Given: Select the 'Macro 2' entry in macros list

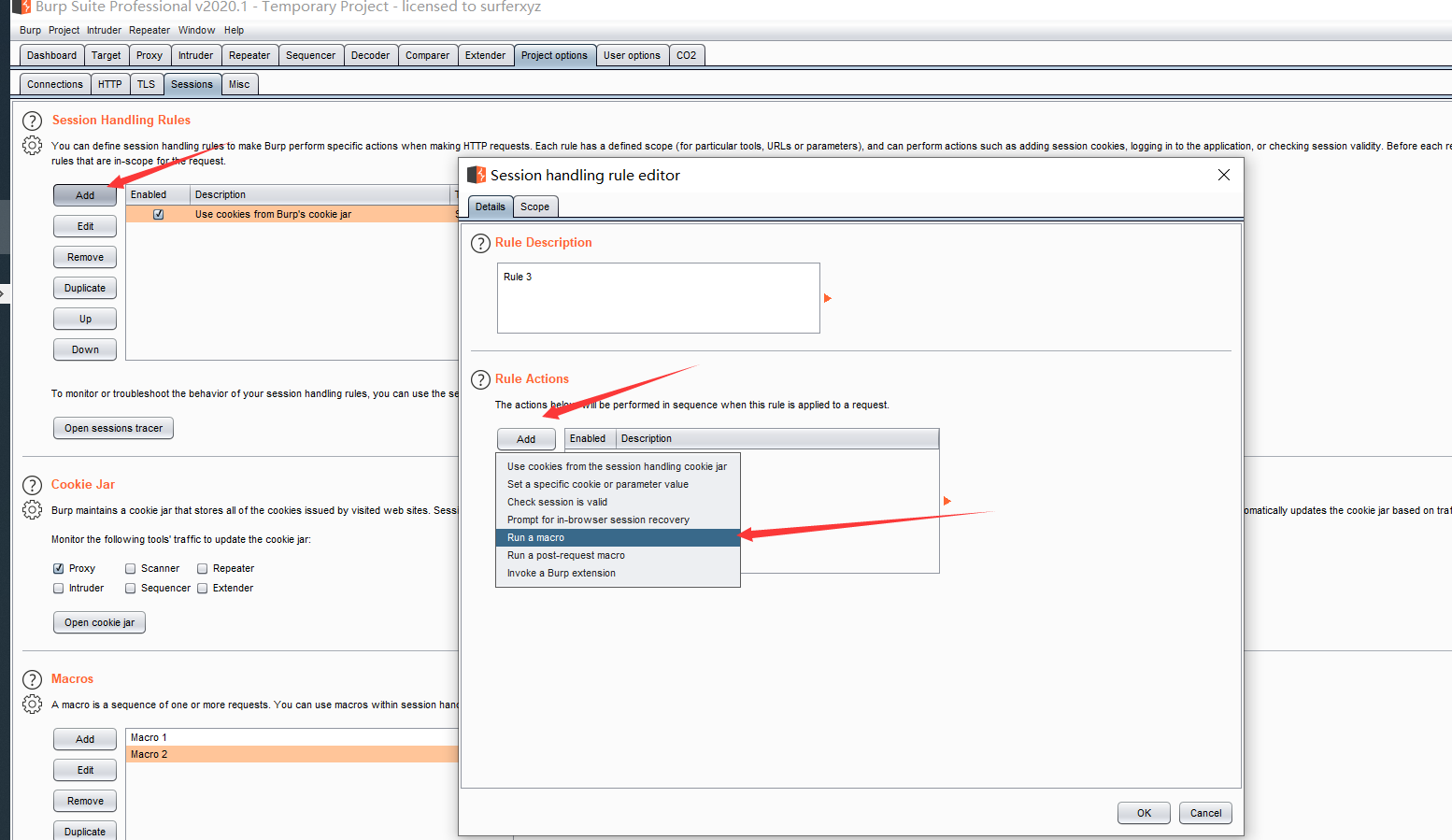Looking at the screenshot, I should pyautogui.click(x=292, y=754).
